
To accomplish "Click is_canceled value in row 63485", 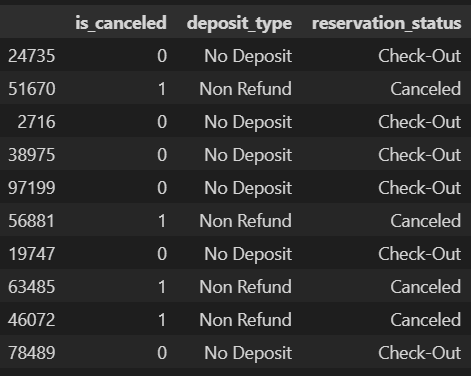I will (x=162, y=287).
